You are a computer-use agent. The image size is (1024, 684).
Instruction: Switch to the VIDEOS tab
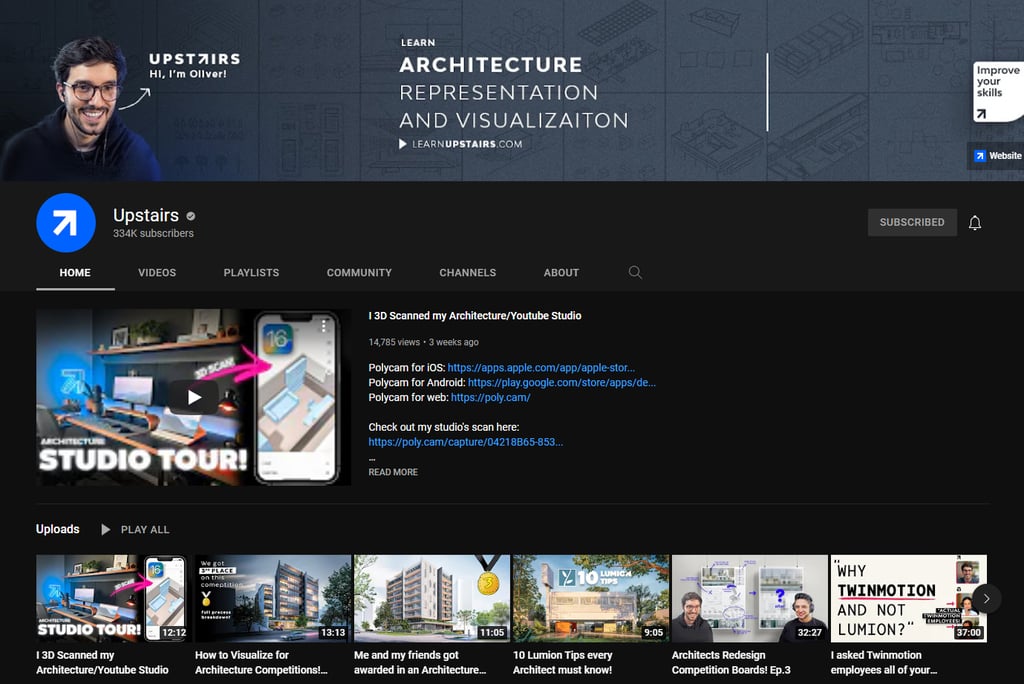[x=157, y=272]
